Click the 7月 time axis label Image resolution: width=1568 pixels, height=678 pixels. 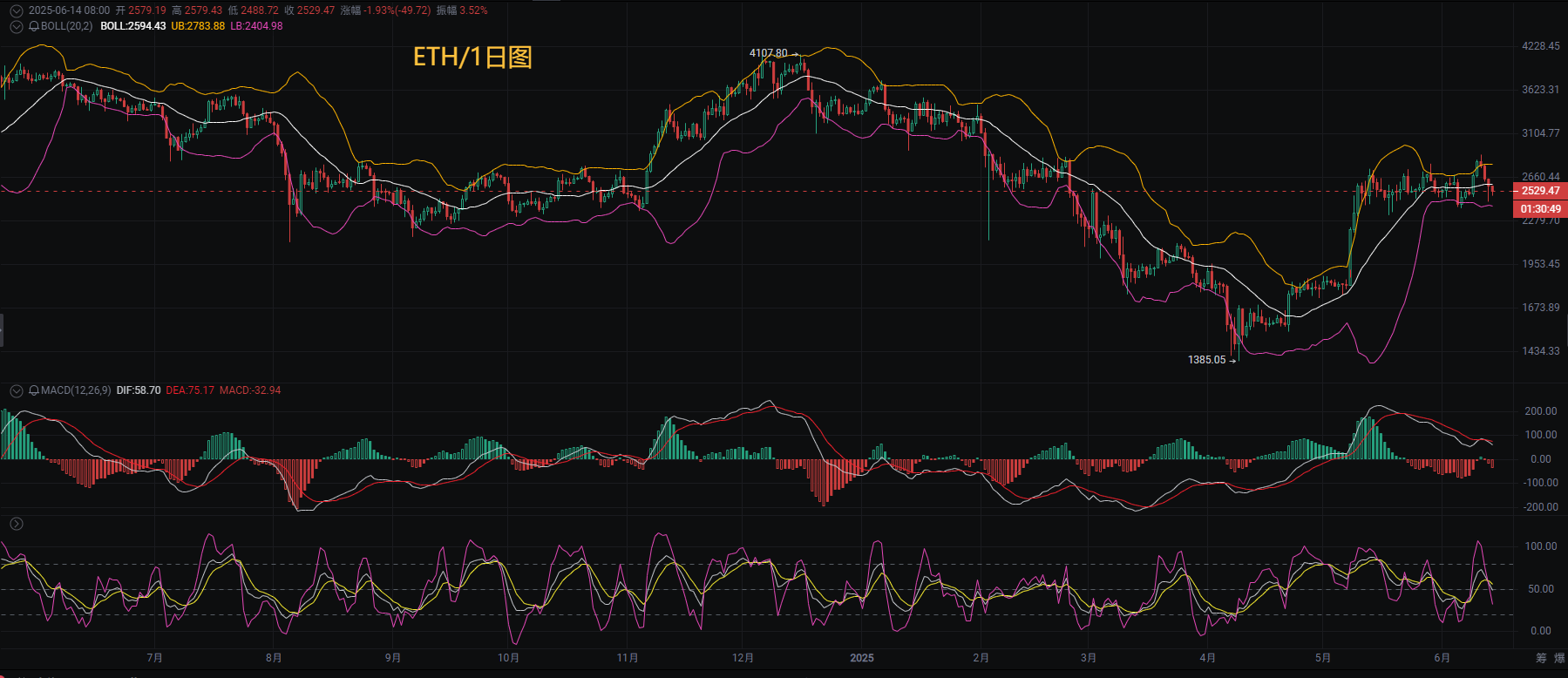155,658
